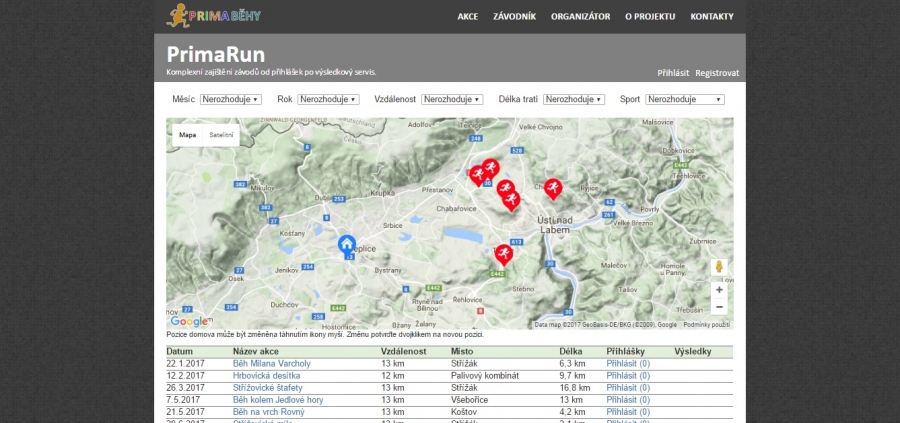The height and width of the screenshot is (423, 900).
Task: Select the blue home marker at Teplice
Action: (347, 245)
